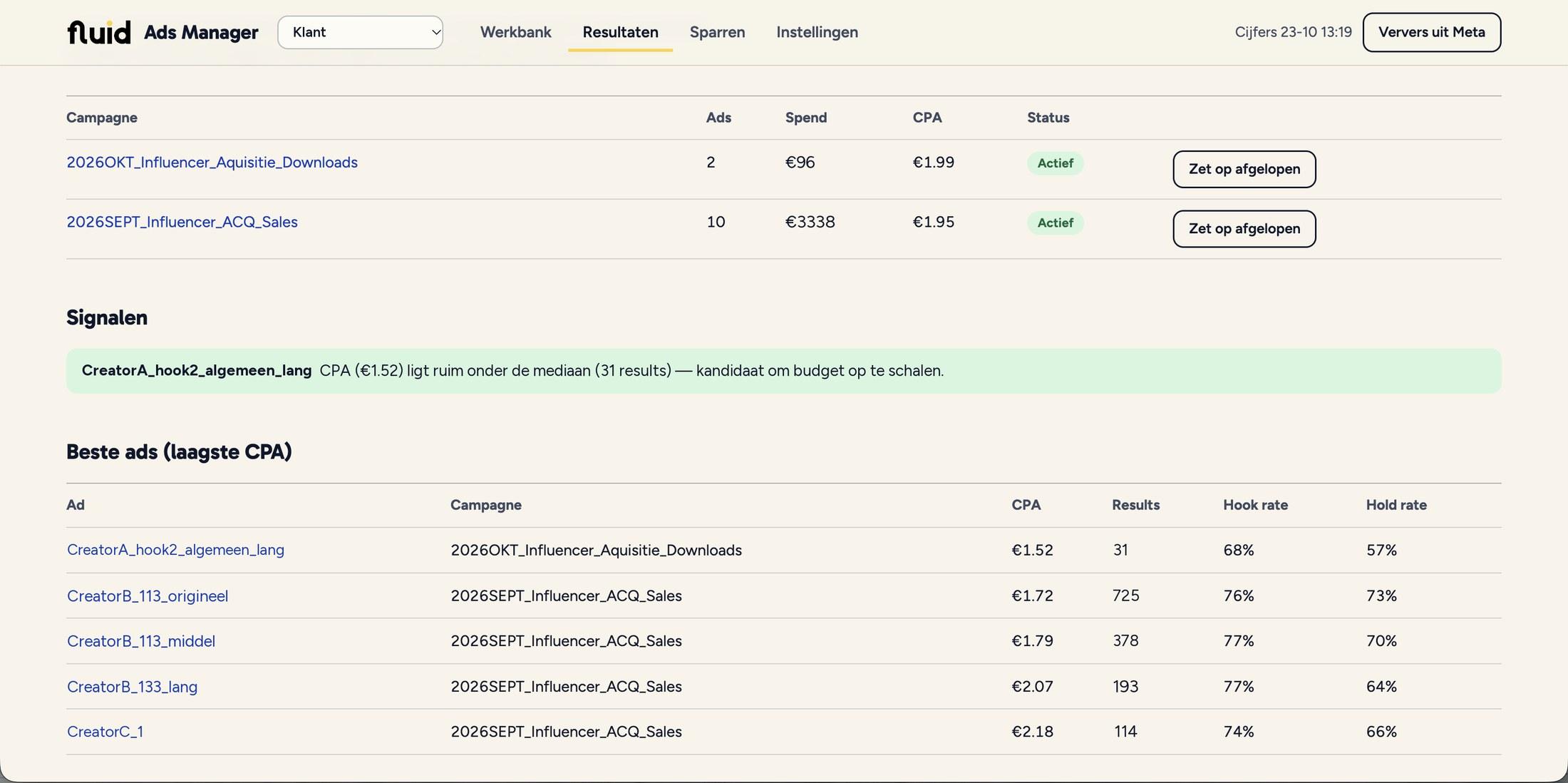Screen dimensions: 1568x783
Task: Click the Signalen heading
Action: (x=107, y=318)
